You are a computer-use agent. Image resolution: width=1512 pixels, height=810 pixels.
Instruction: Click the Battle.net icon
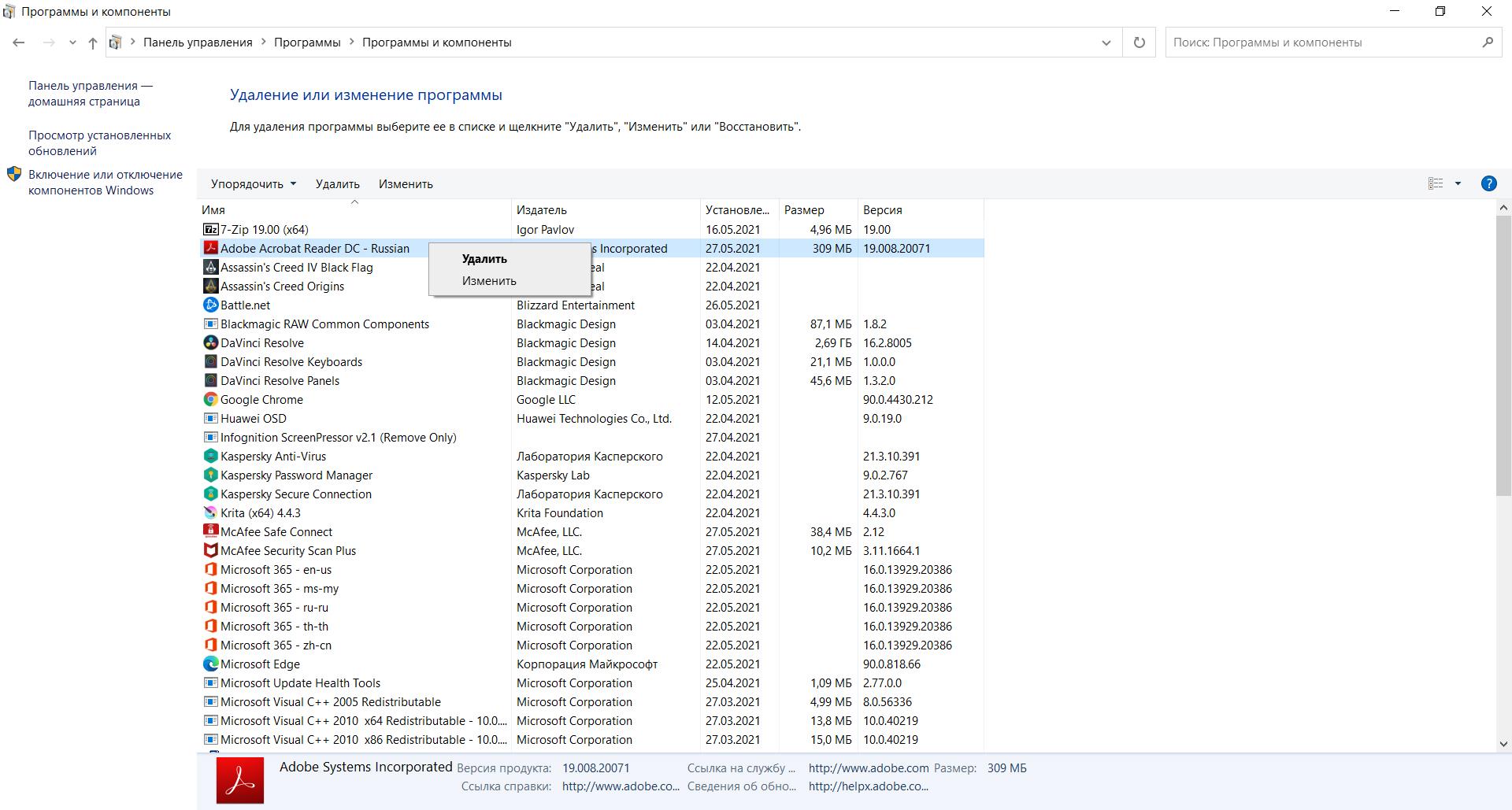tap(210, 305)
